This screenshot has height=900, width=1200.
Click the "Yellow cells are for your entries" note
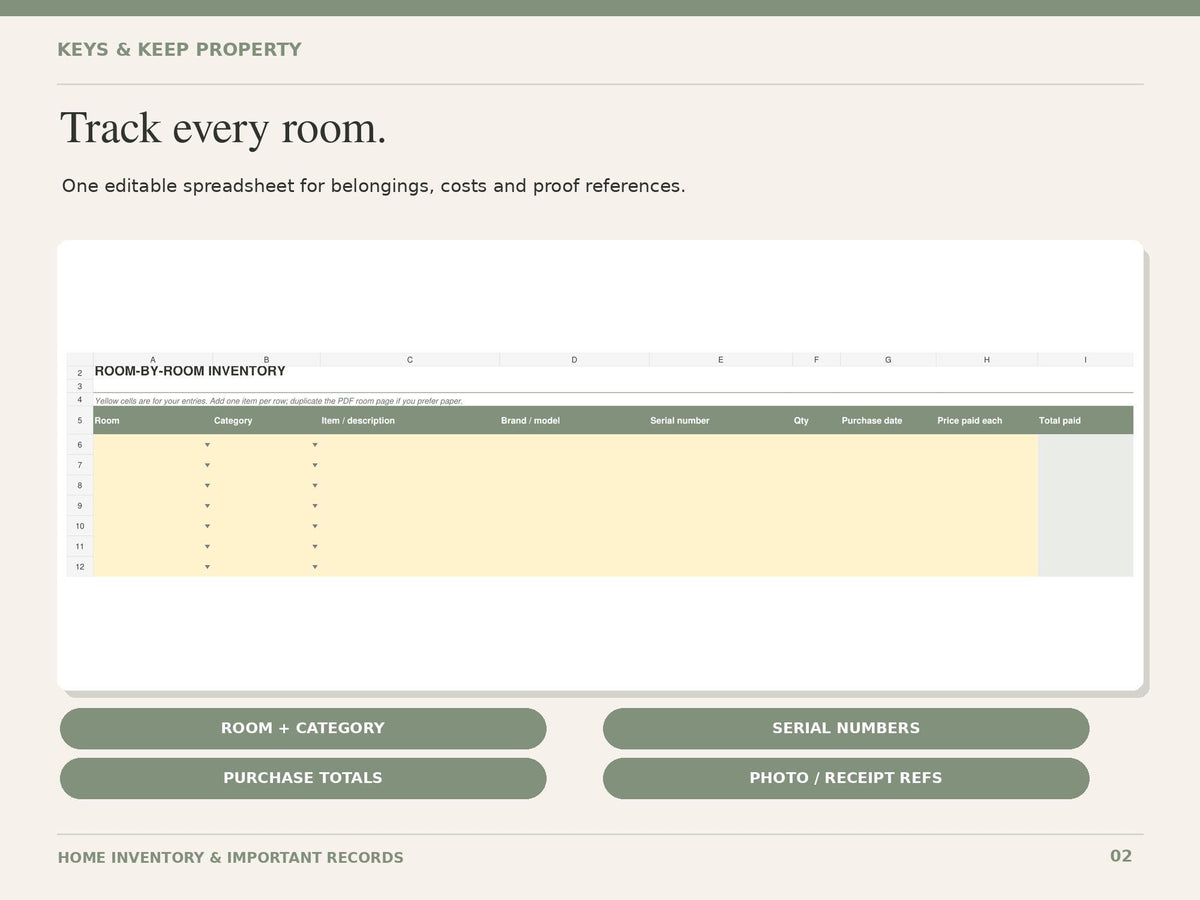click(x=279, y=401)
